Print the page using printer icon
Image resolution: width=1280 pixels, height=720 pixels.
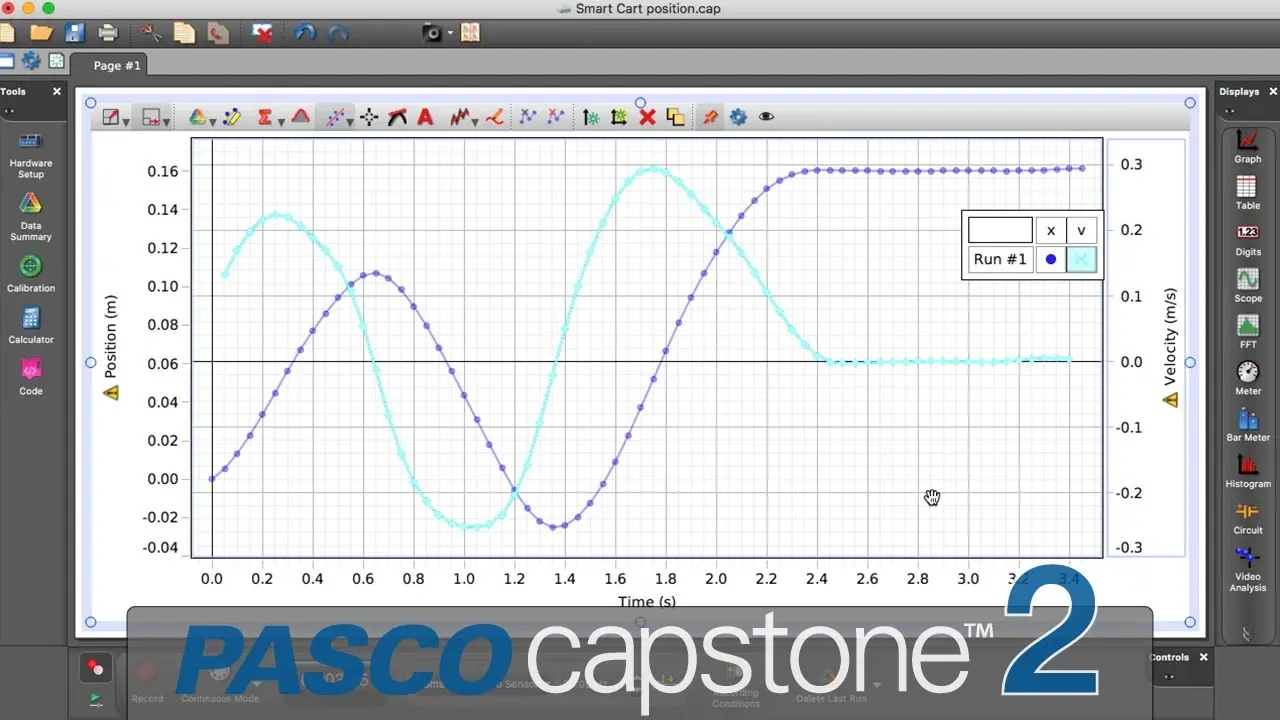click(x=108, y=33)
